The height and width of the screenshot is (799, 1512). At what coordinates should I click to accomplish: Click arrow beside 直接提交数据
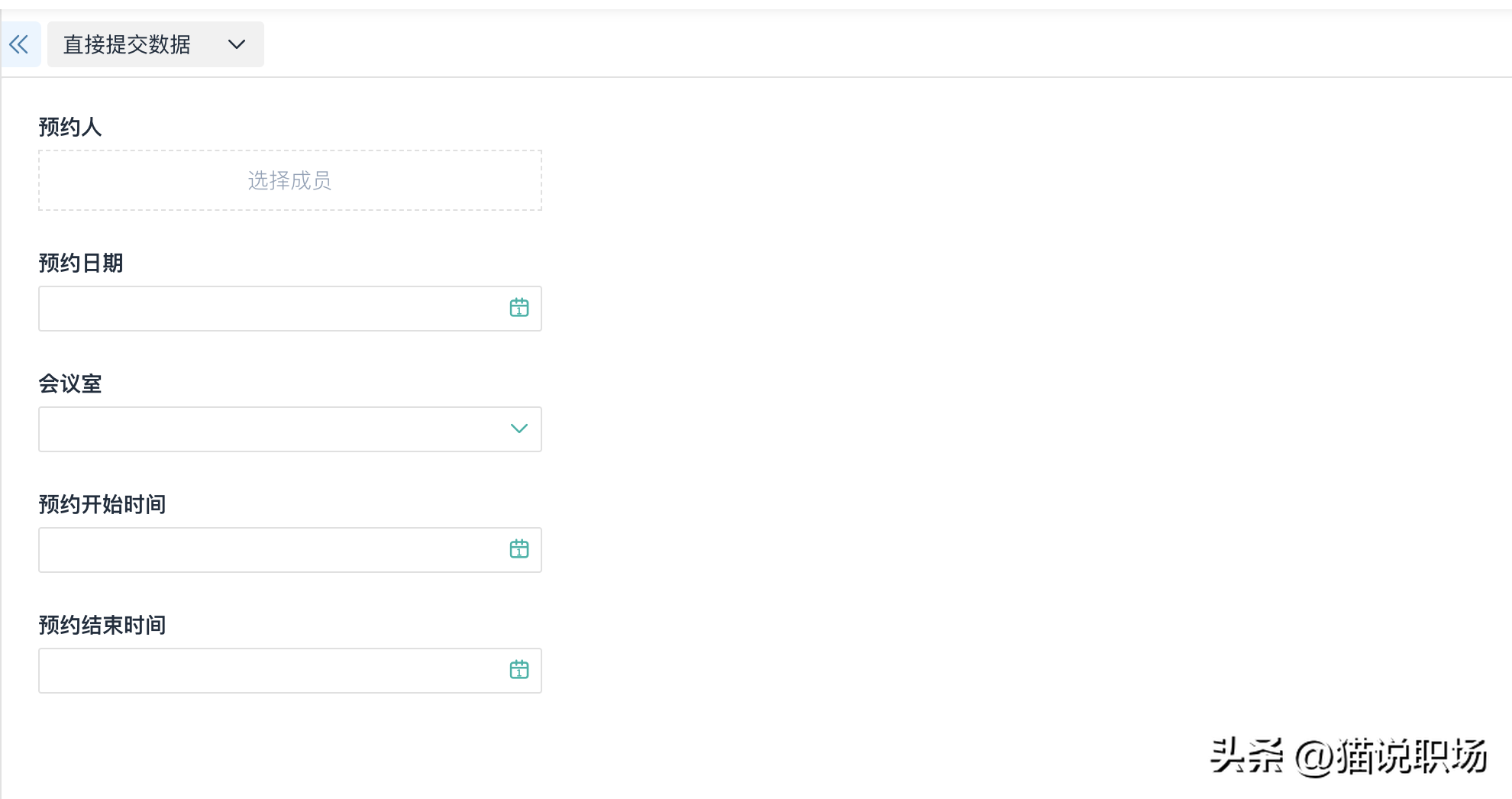coord(237,44)
